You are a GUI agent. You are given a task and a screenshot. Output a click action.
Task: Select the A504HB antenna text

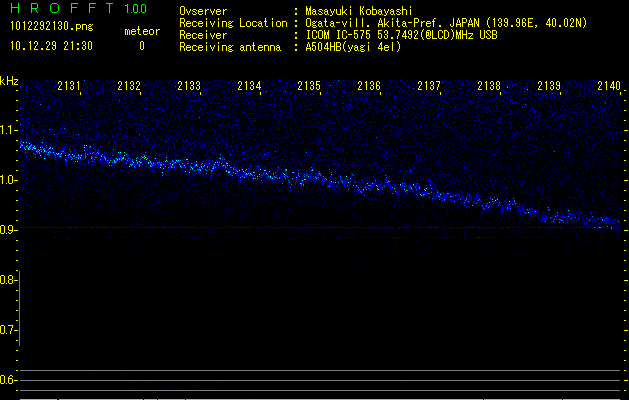tap(354, 47)
